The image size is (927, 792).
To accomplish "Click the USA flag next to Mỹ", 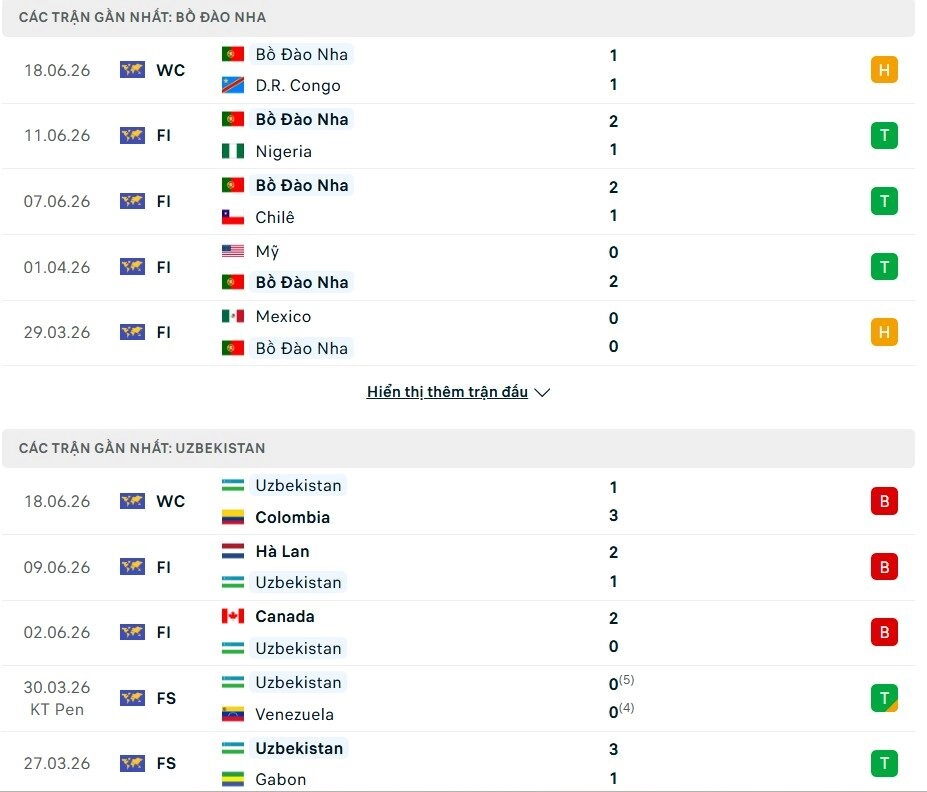I will (232, 251).
